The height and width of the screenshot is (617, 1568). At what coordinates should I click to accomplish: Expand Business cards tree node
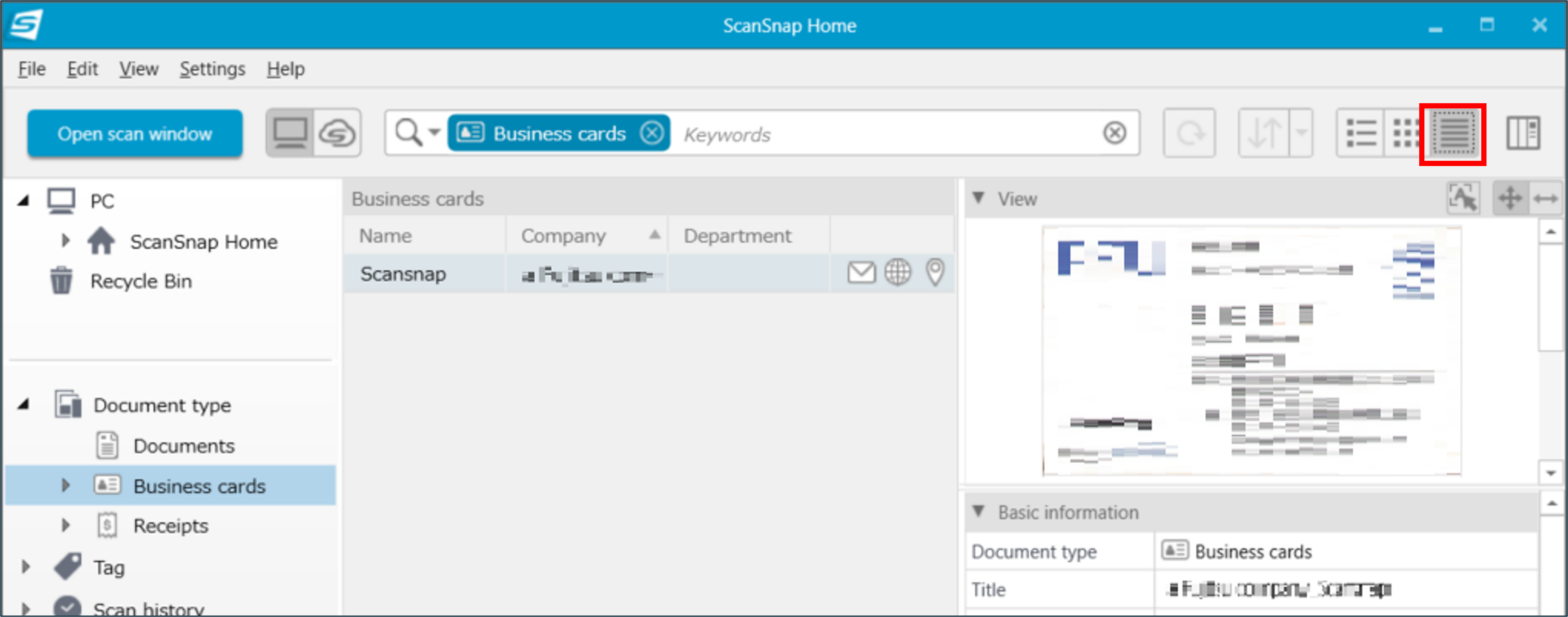point(65,485)
